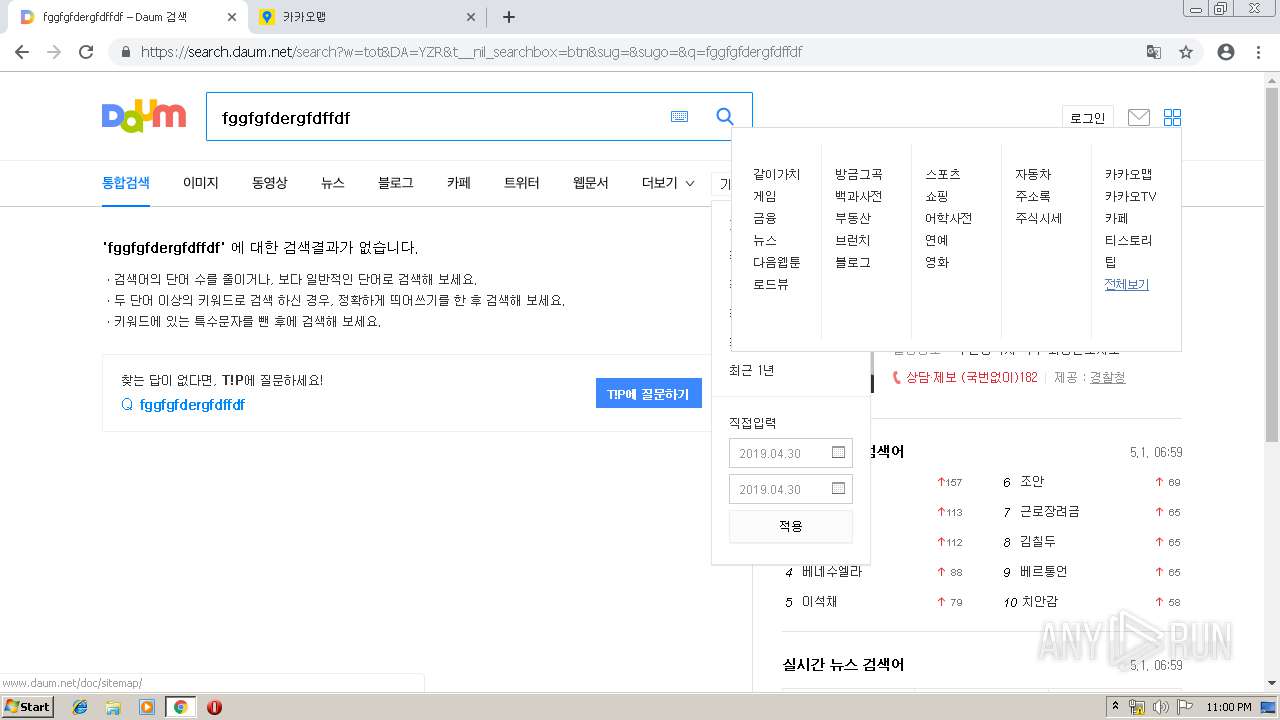Open the start date calendar icon
Screen dimensions: 1280x720
[x=838, y=453]
